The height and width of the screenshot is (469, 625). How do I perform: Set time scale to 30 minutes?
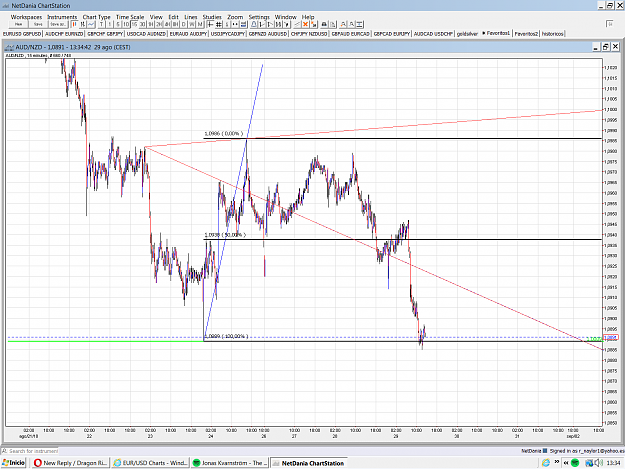(142, 24)
